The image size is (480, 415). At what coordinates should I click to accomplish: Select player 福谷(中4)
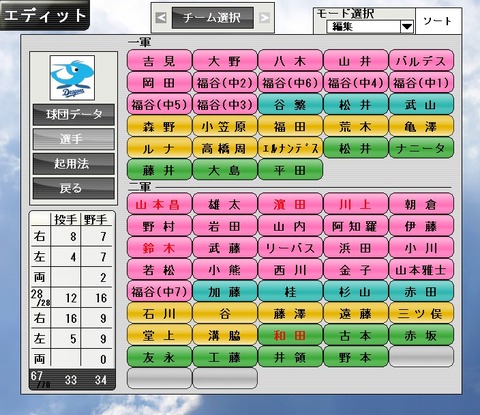click(x=356, y=82)
